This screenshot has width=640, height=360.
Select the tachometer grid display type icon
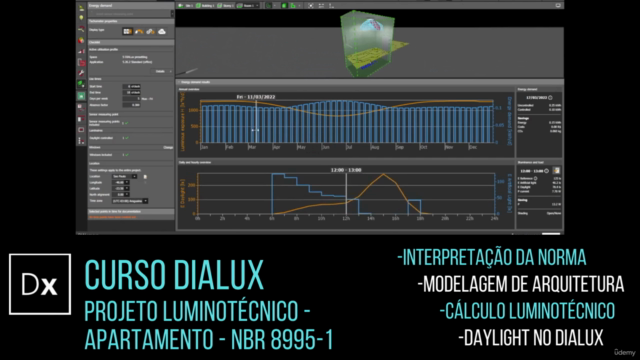click(128, 31)
